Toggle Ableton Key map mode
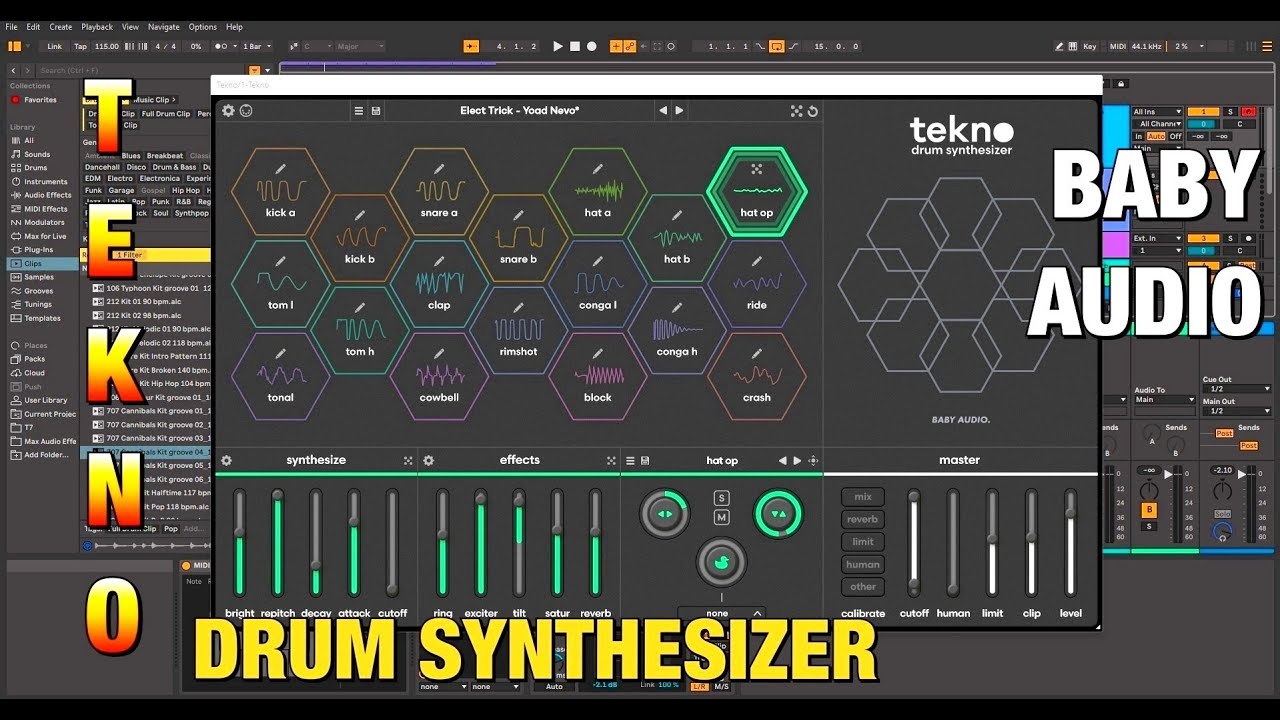The image size is (1280, 720). coord(1089,46)
